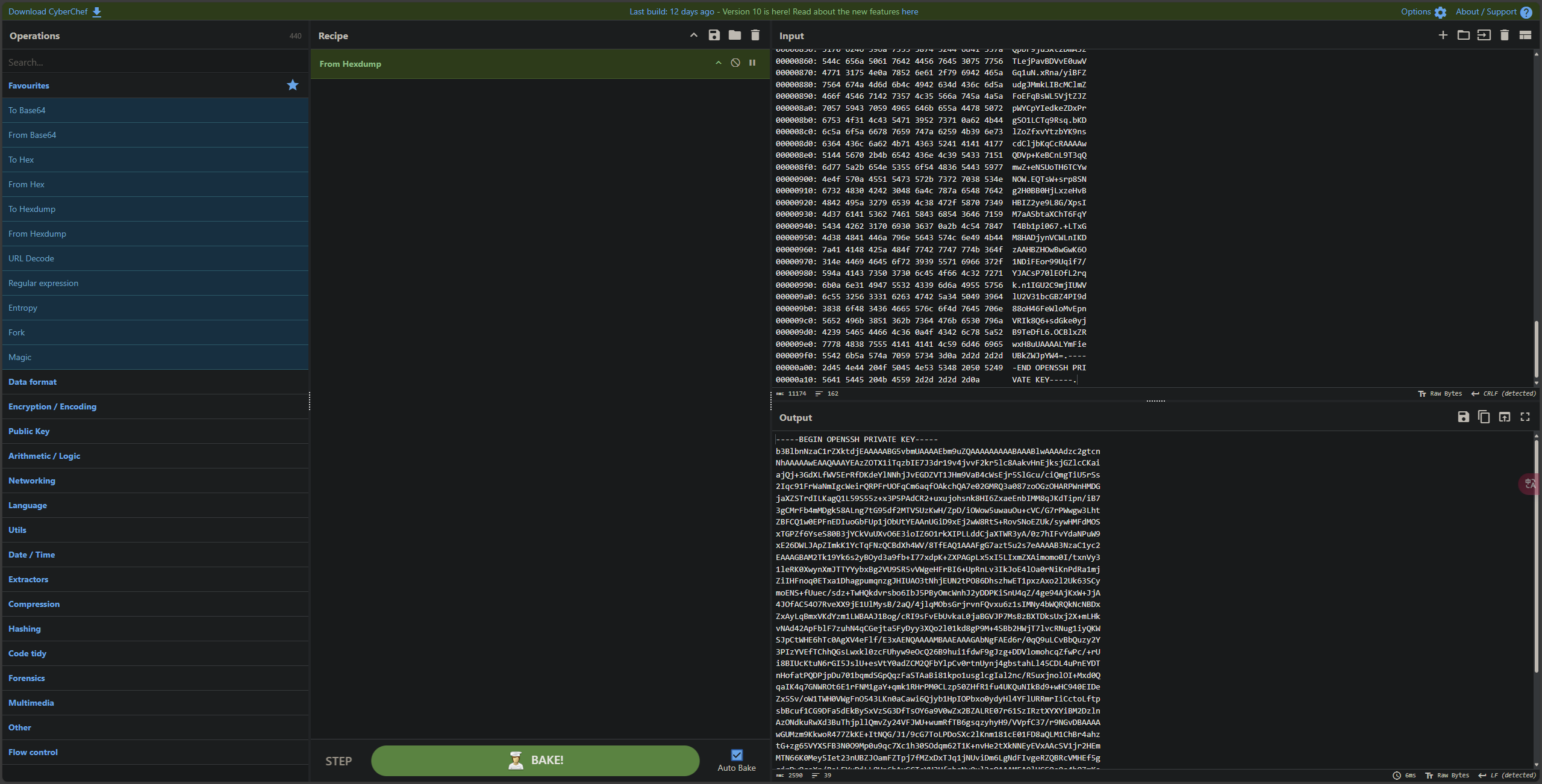Replace the input with the output
The width and height of the screenshot is (1542, 784).
coord(1504,417)
